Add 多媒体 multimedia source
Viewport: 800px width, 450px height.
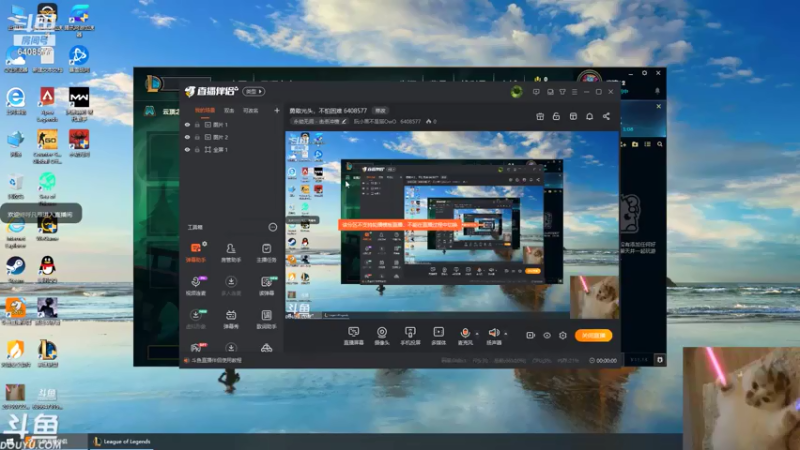tap(438, 336)
